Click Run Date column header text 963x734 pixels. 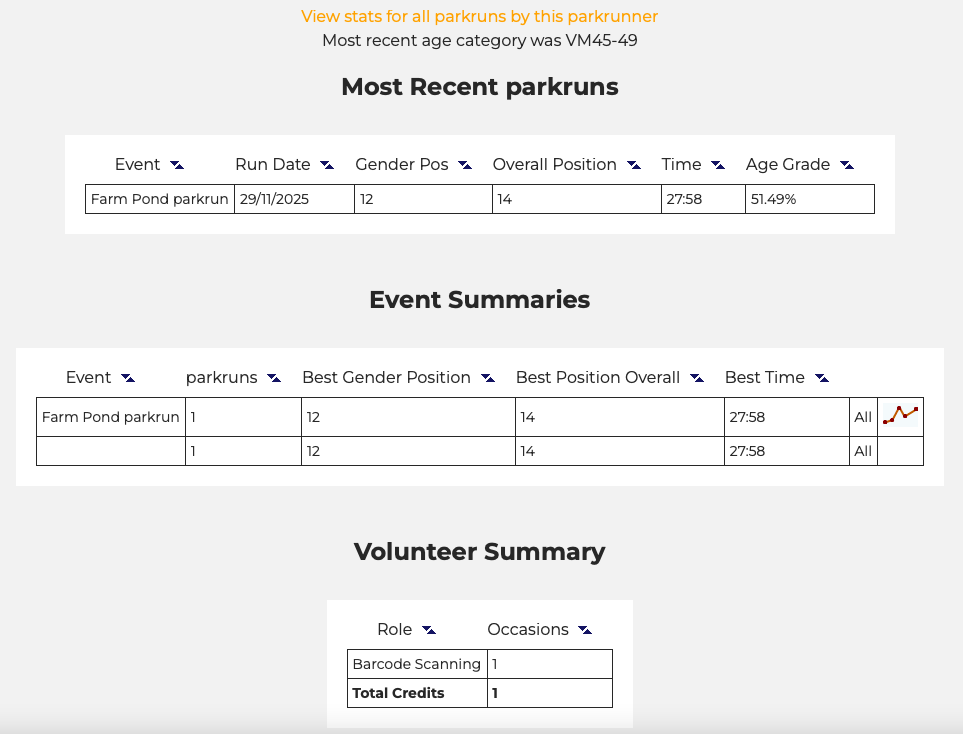(x=273, y=164)
